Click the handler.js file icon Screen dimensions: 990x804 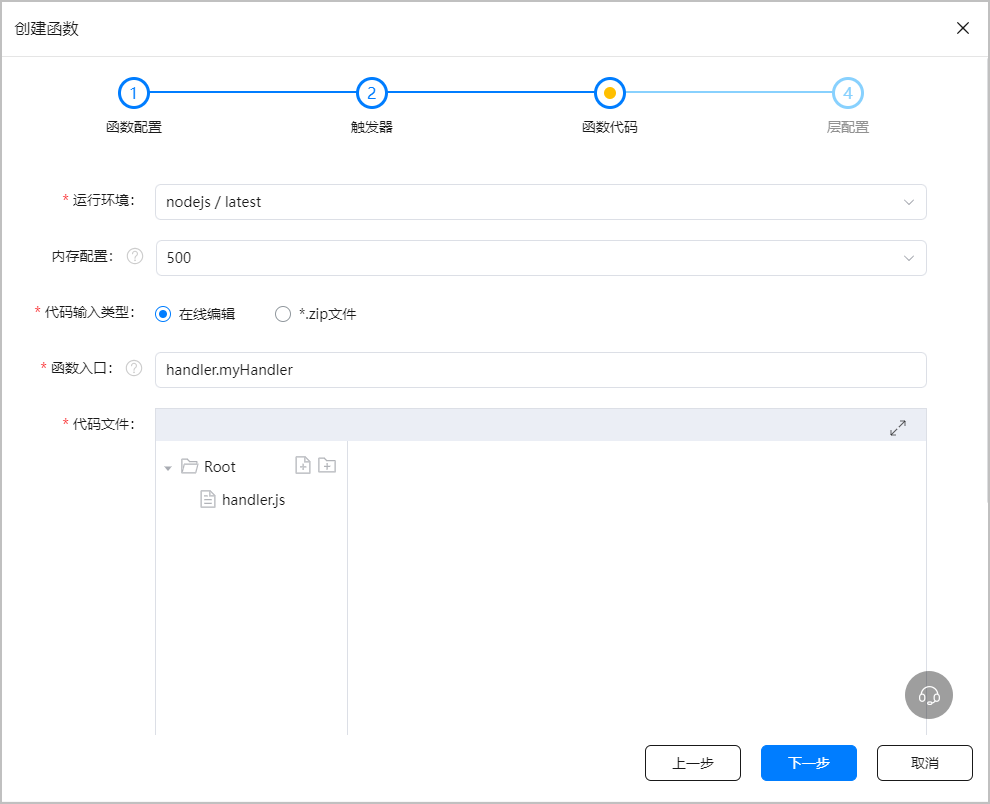point(208,499)
